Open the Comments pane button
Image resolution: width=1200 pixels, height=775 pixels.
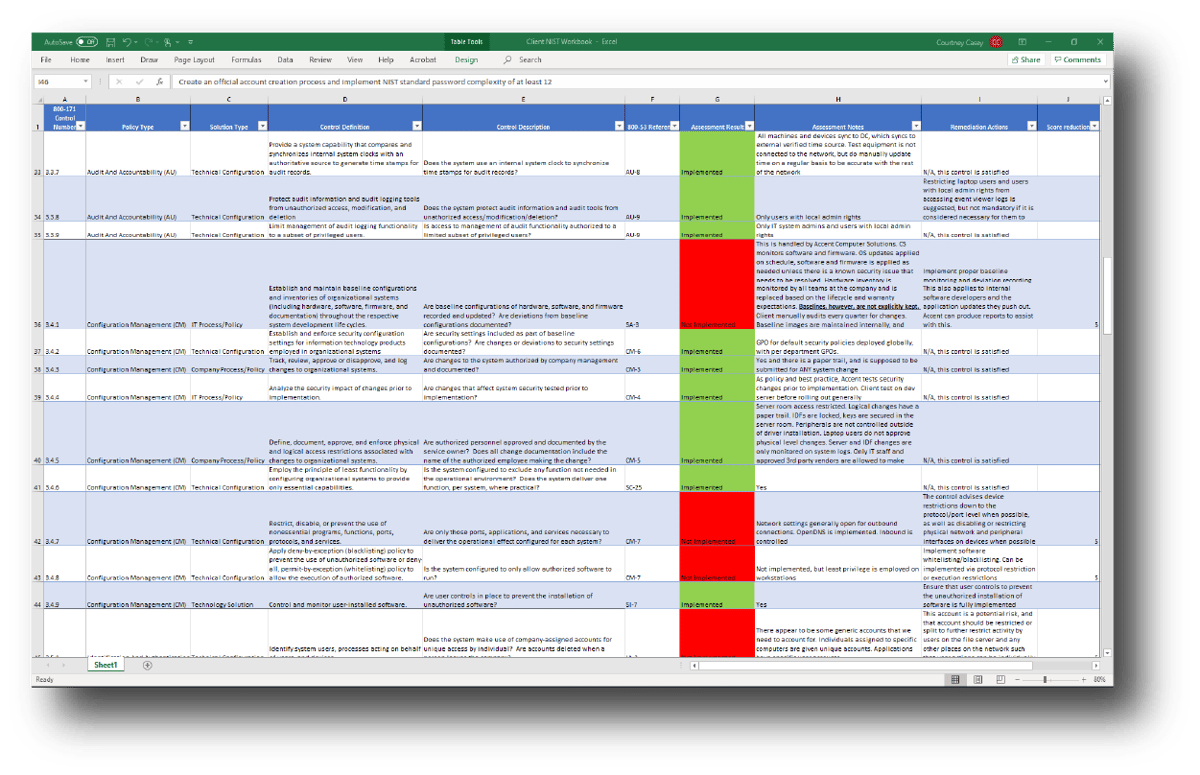click(x=1076, y=60)
